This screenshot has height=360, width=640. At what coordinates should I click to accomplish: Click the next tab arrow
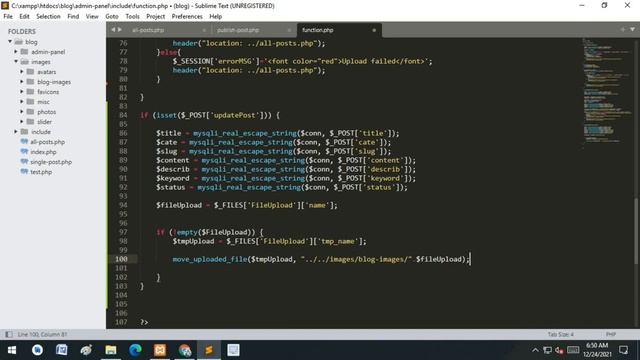(x=120, y=30)
